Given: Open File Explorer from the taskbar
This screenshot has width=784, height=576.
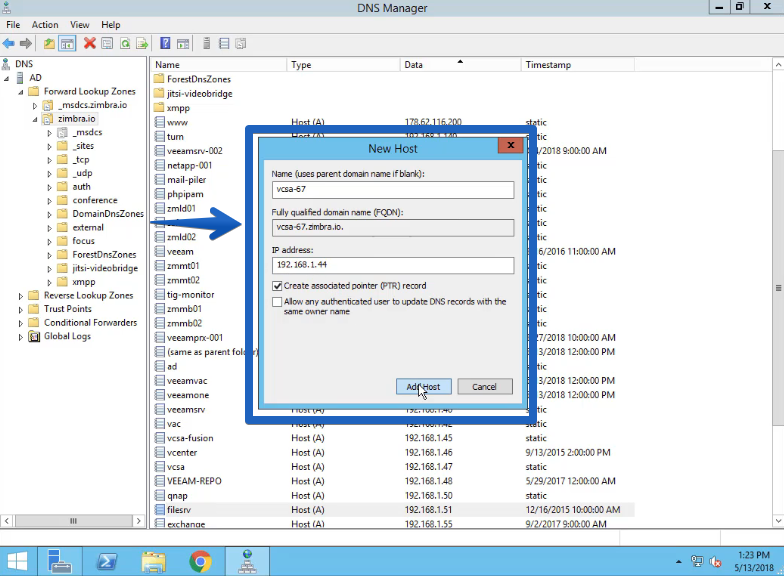Looking at the screenshot, I should 153,561.
